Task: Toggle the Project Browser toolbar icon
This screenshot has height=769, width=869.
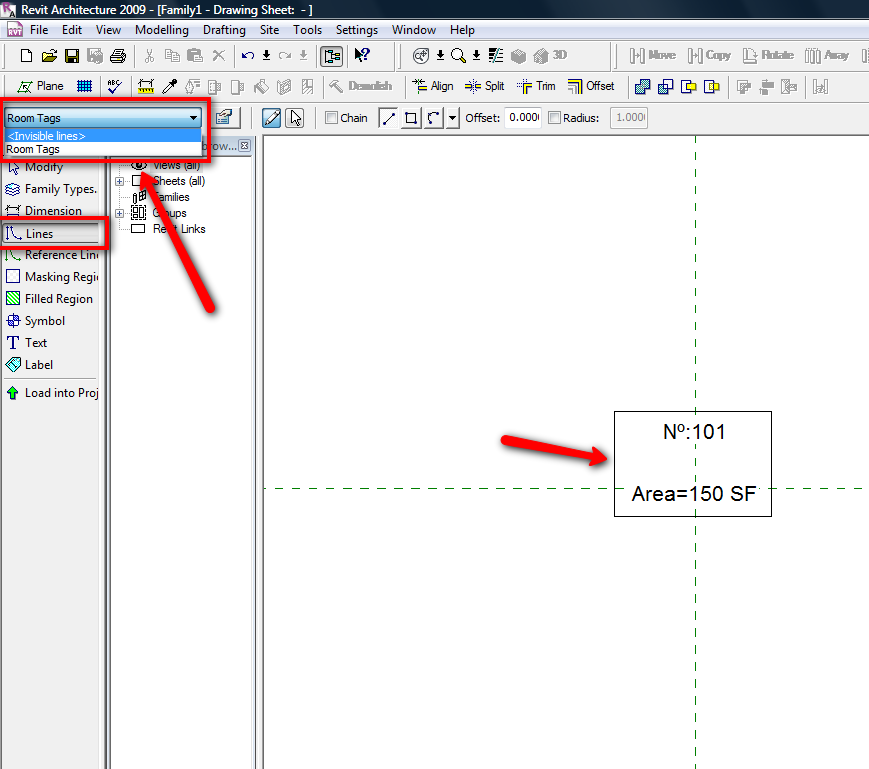Action: 332,55
